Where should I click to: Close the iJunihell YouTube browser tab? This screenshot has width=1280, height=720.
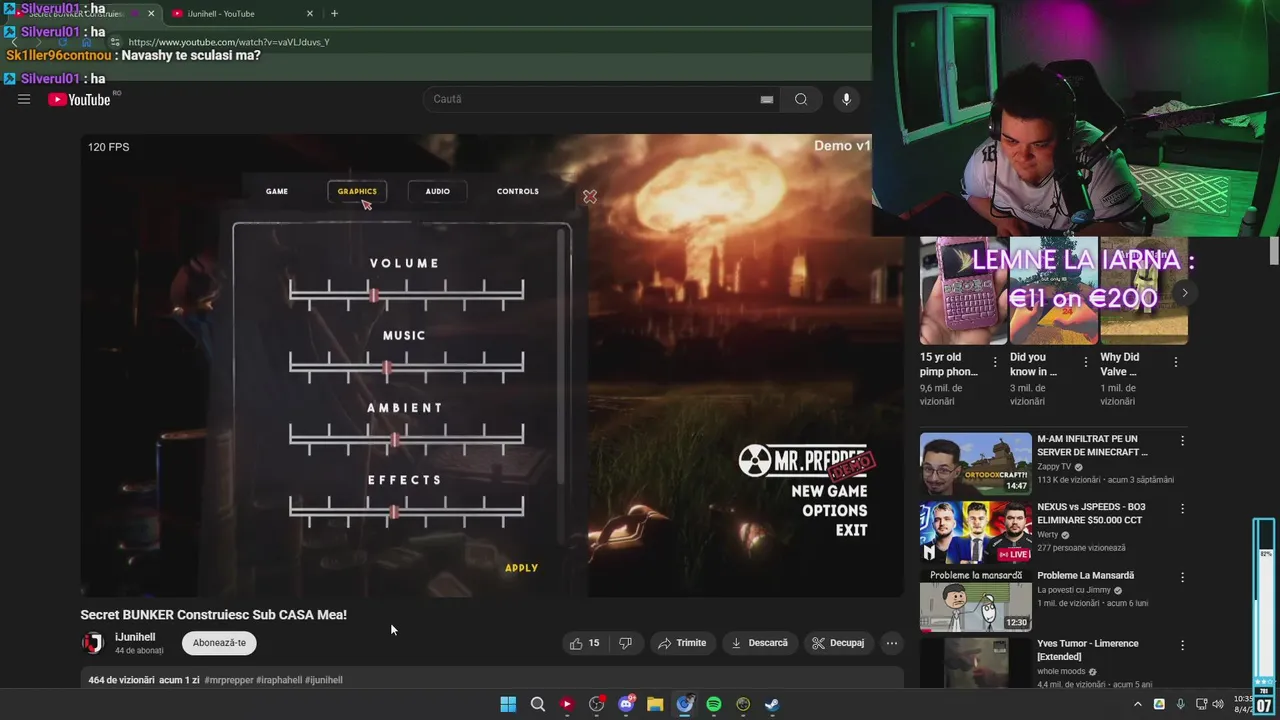click(x=309, y=14)
